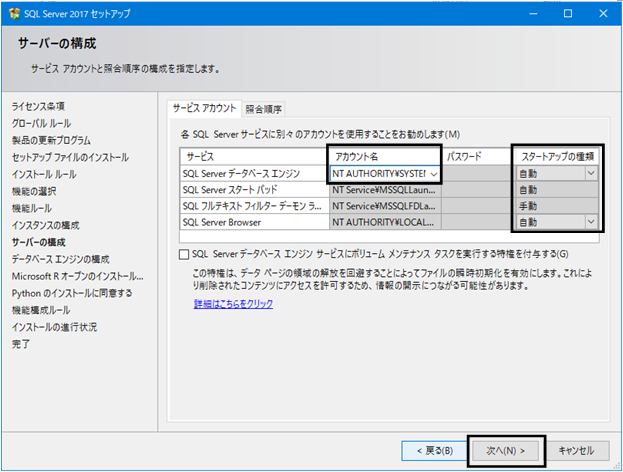Click the 手動 startup type cell
The width and height of the screenshot is (623, 472).
pyautogui.click(x=557, y=206)
